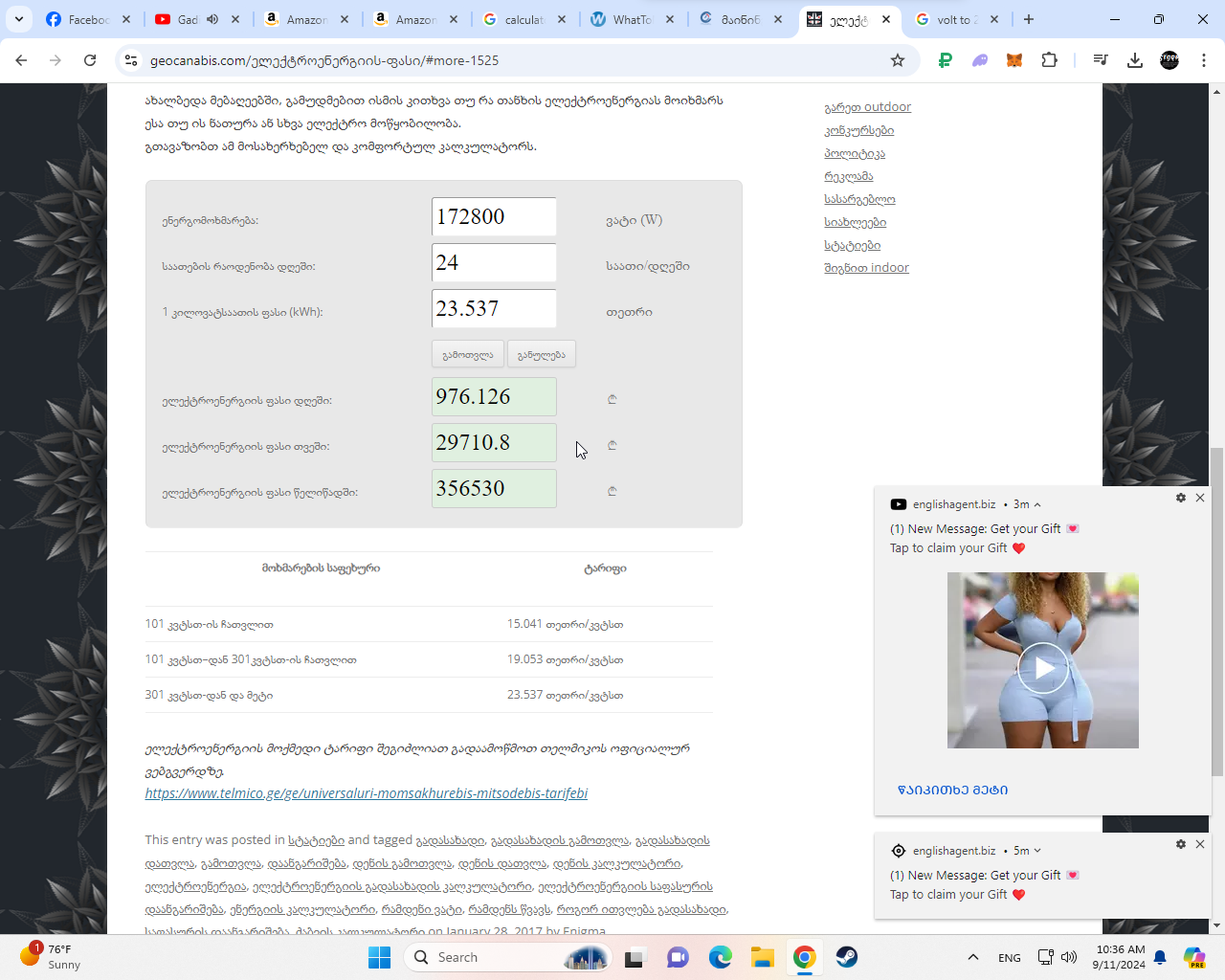Open File Explorer in taskbar

(x=762, y=957)
